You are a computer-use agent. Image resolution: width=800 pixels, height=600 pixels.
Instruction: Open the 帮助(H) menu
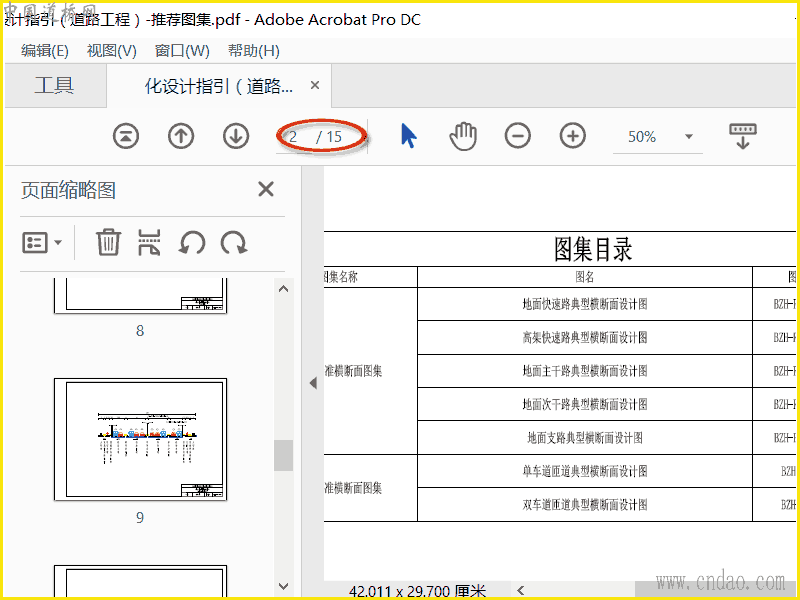click(254, 51)
